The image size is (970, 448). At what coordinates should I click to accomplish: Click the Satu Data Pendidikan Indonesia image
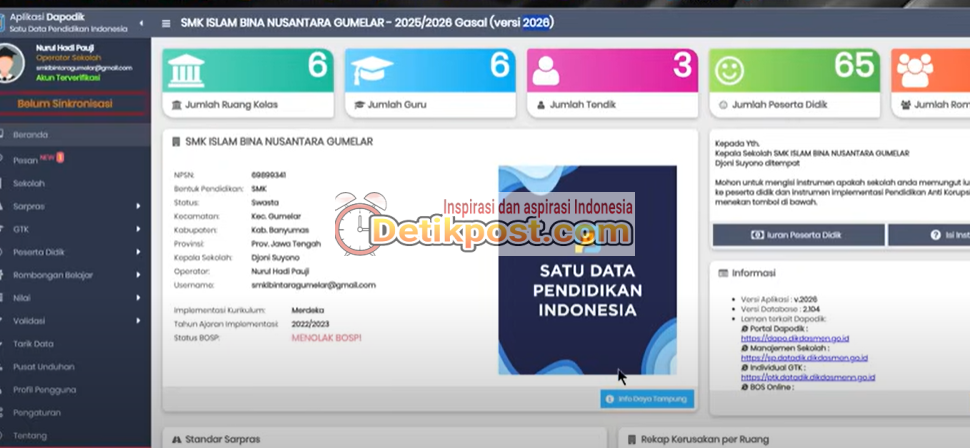tap(587, 270)
